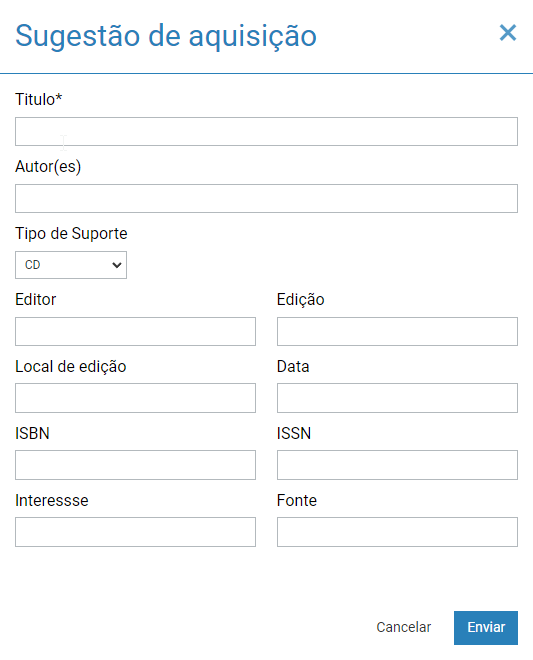Focus the Local de edição field
The width and height of the screenshot is (533, 660).
click(135, 398)
